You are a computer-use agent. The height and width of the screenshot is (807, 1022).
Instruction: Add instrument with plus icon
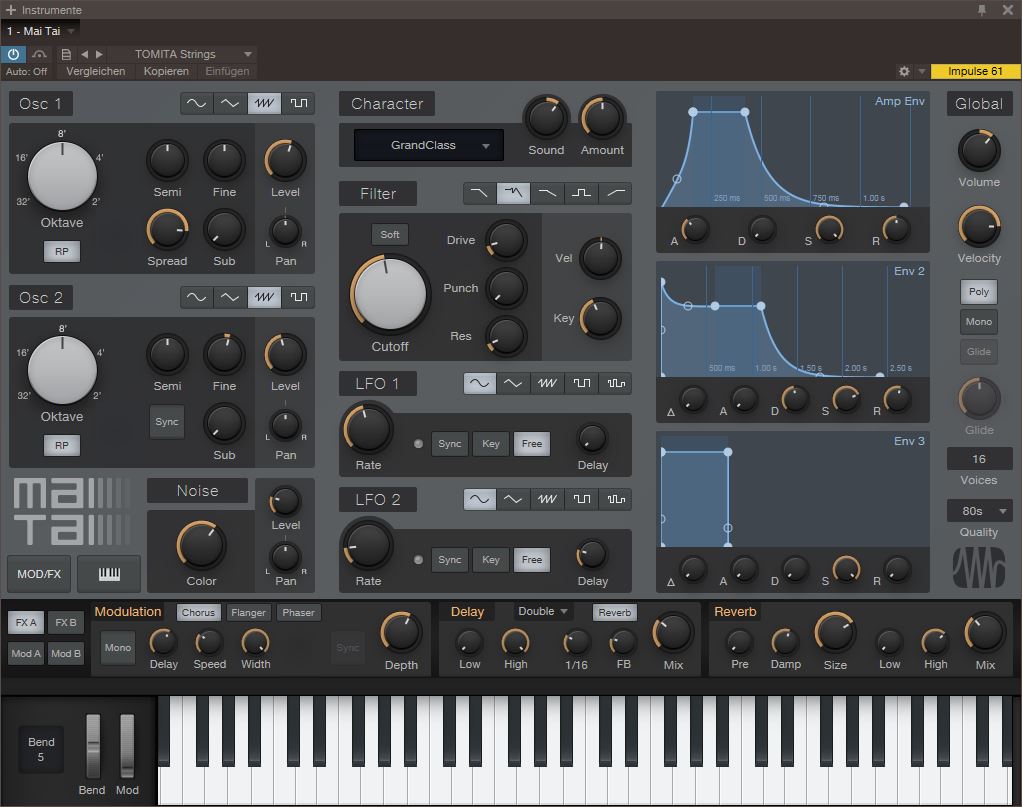click(10, 10)
